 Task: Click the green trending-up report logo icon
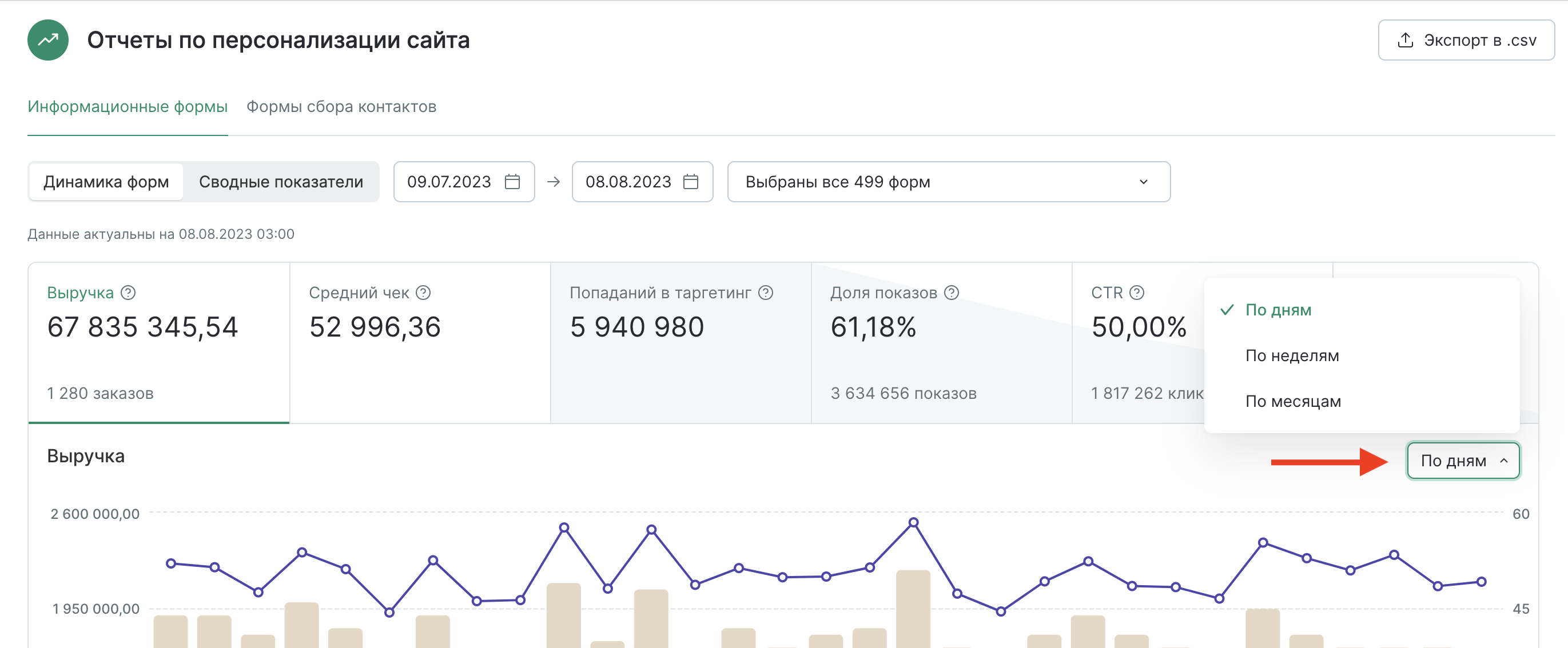pyautogui.click(x=48, y=40)
